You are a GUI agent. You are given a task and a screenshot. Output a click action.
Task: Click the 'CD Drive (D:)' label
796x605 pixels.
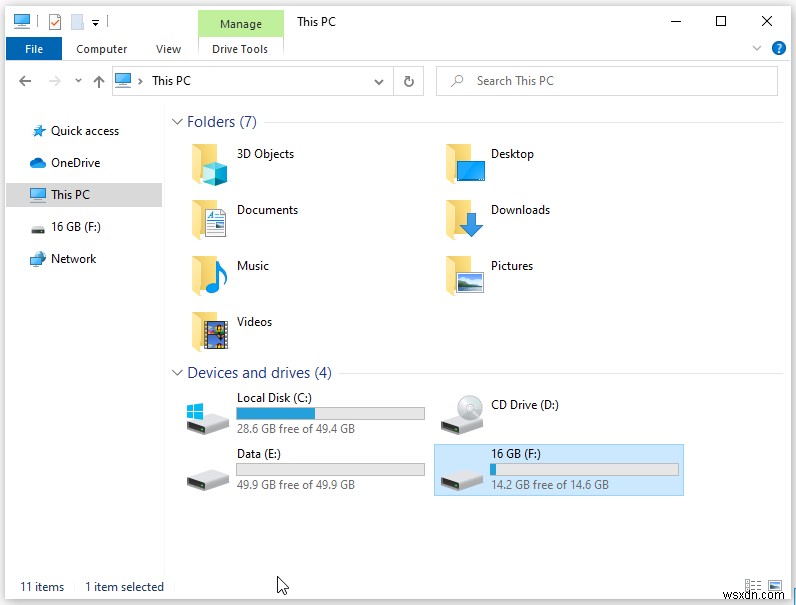525,405
